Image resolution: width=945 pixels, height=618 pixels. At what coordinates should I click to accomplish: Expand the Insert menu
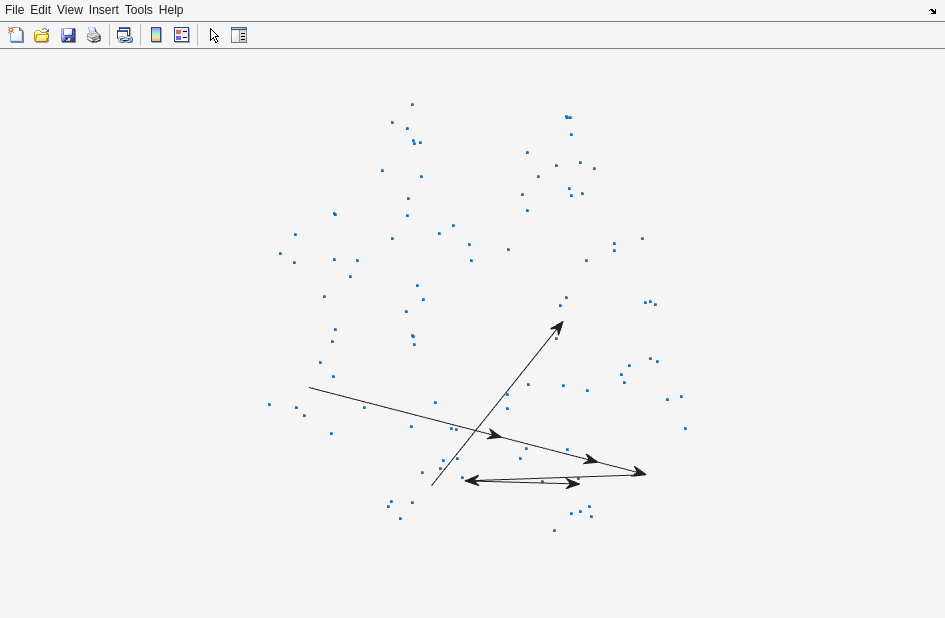103,10
